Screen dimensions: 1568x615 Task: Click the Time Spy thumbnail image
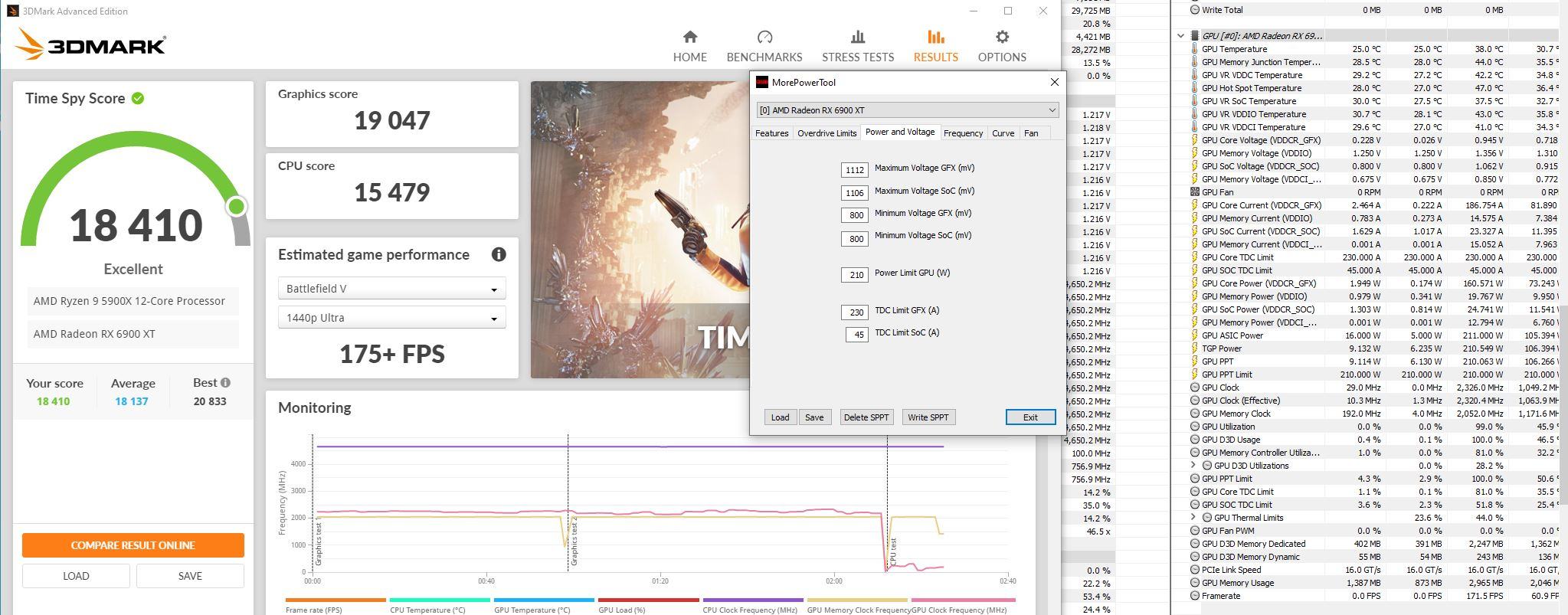coord(640,230)
